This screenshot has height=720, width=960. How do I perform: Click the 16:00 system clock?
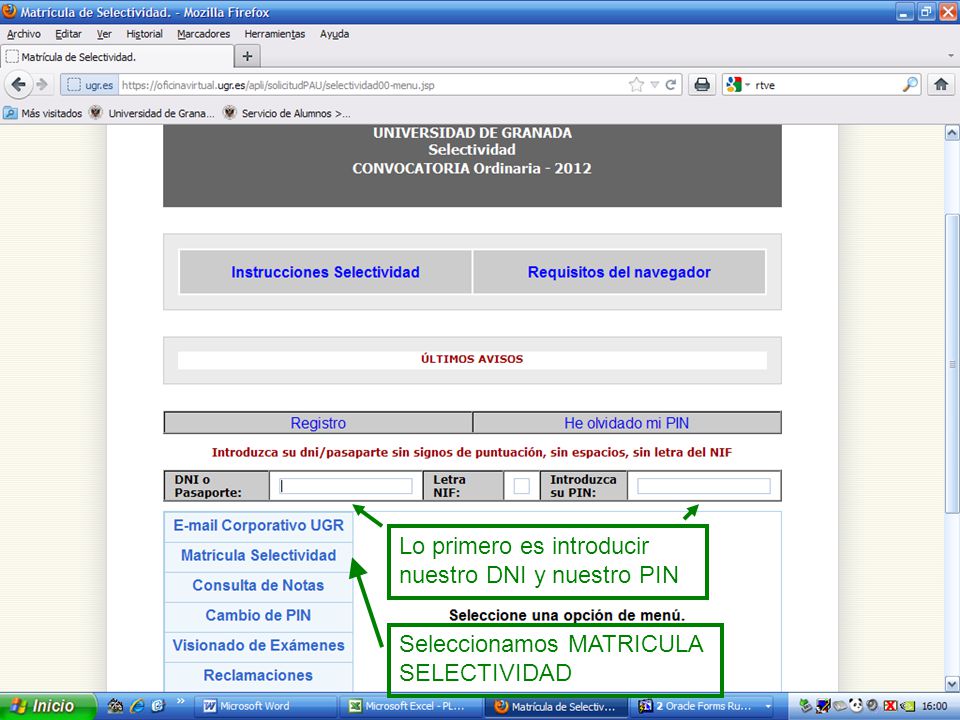click(x=934, y=707)
